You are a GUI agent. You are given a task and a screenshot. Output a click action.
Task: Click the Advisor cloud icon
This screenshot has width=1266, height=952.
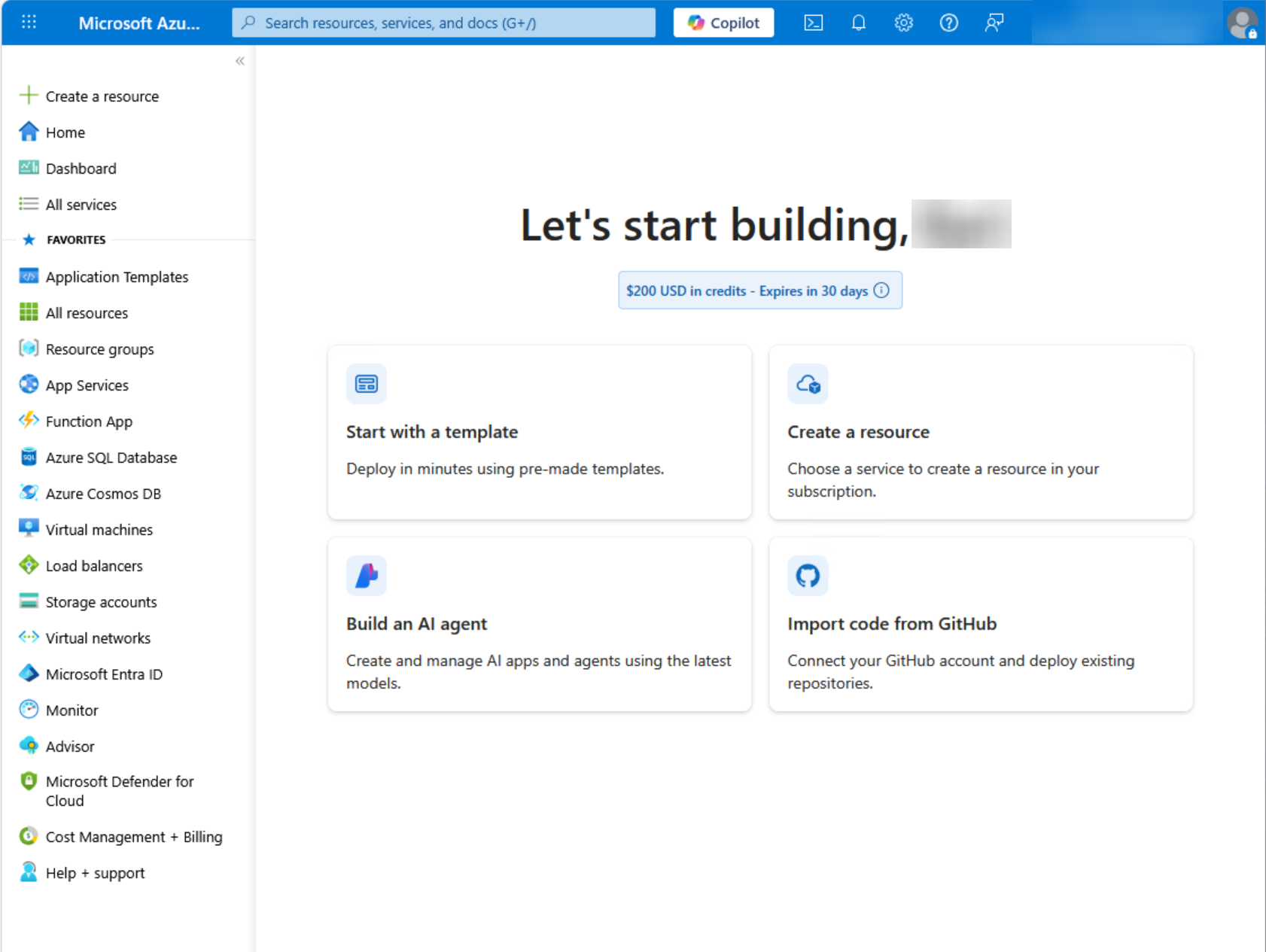coord(29,746)
